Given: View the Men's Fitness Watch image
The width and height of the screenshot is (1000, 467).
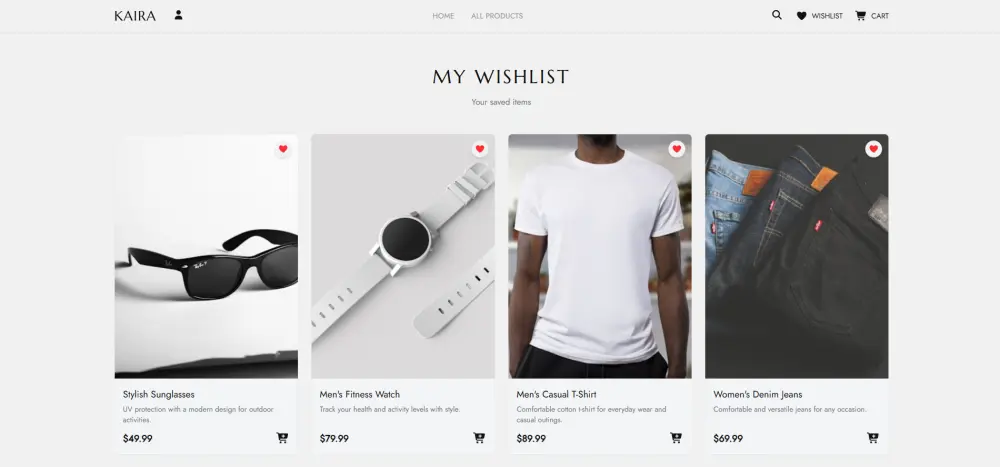Looking at the screenshot, I should [x=403, y=256].
